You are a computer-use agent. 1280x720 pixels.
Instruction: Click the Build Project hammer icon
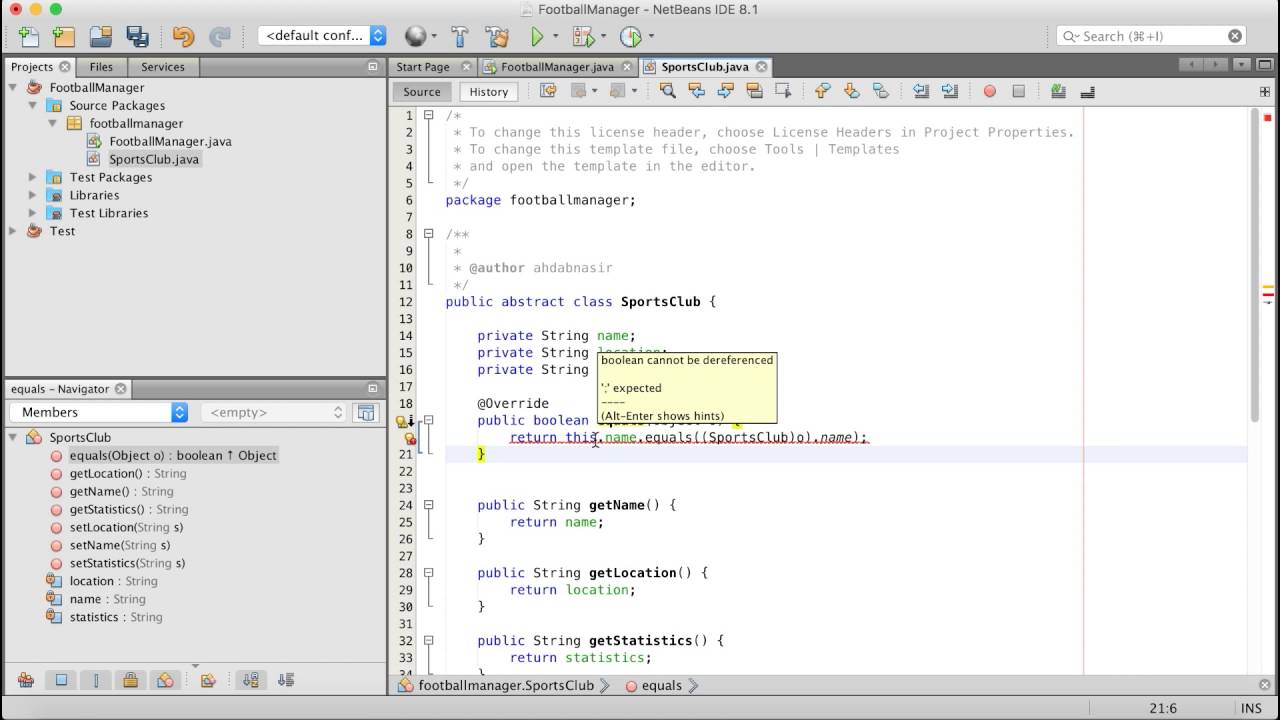point(460,37)
